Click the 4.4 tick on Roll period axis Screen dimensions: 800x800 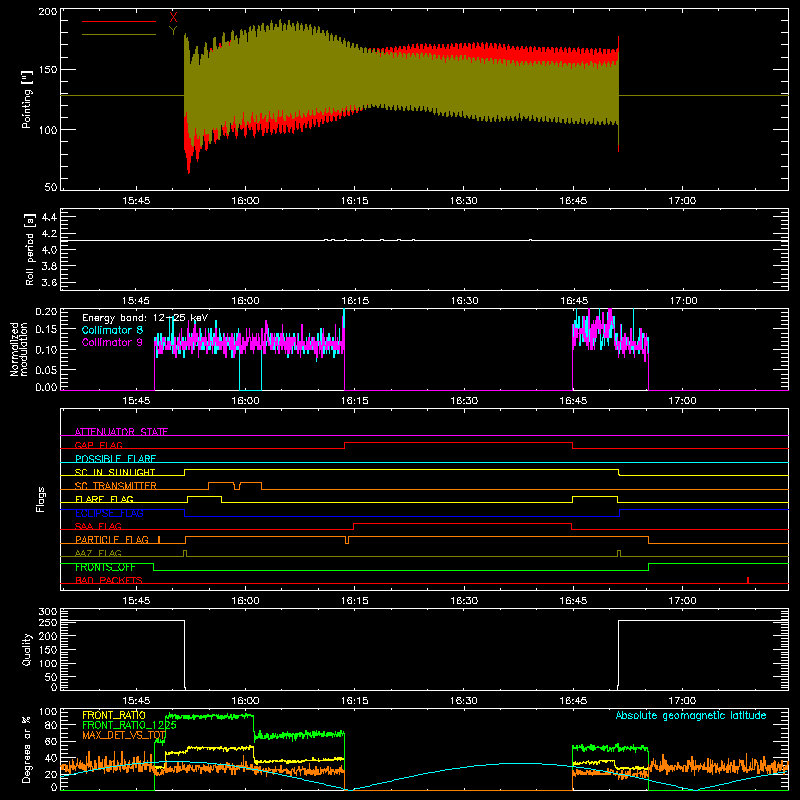pos(49,217)
